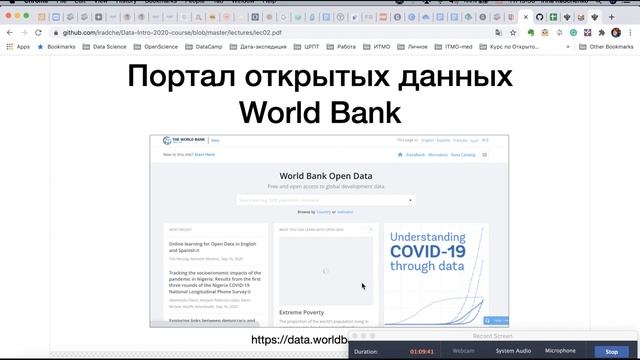Expand the bookmarks bar overflow chevron
The image size is (640, 360).
(x=568, y=47)
